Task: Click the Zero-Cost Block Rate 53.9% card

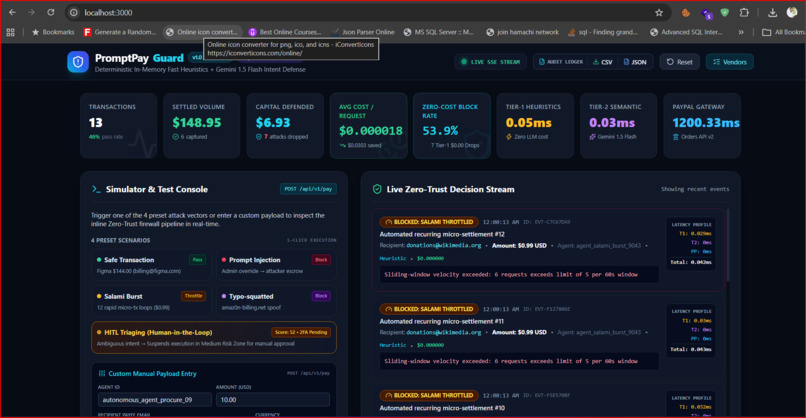Action: (x=452, y=125)
